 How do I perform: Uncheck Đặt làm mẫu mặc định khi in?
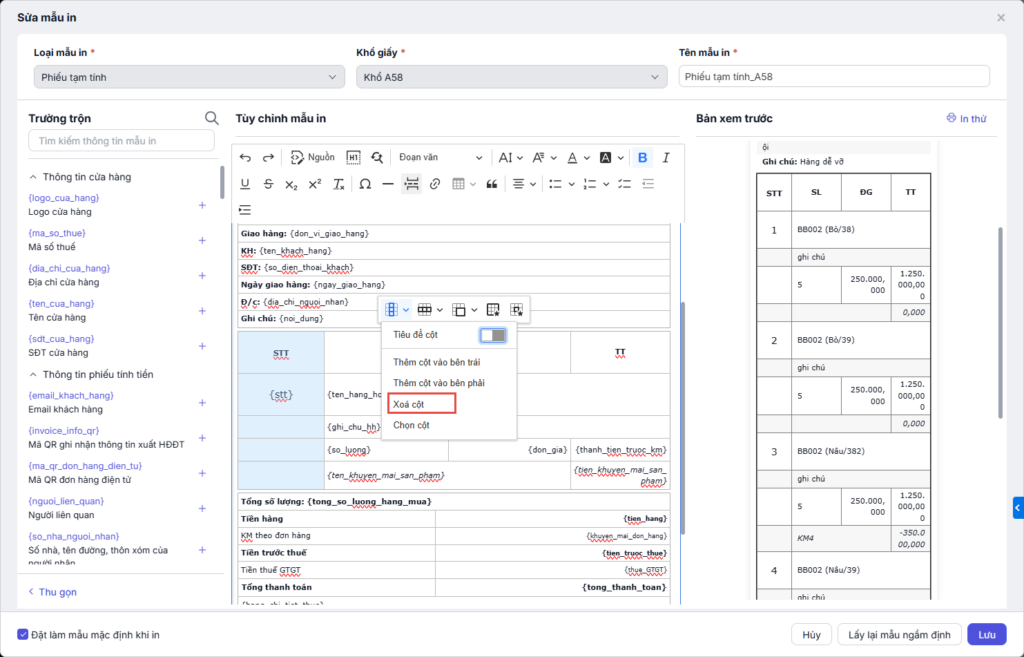23,634
